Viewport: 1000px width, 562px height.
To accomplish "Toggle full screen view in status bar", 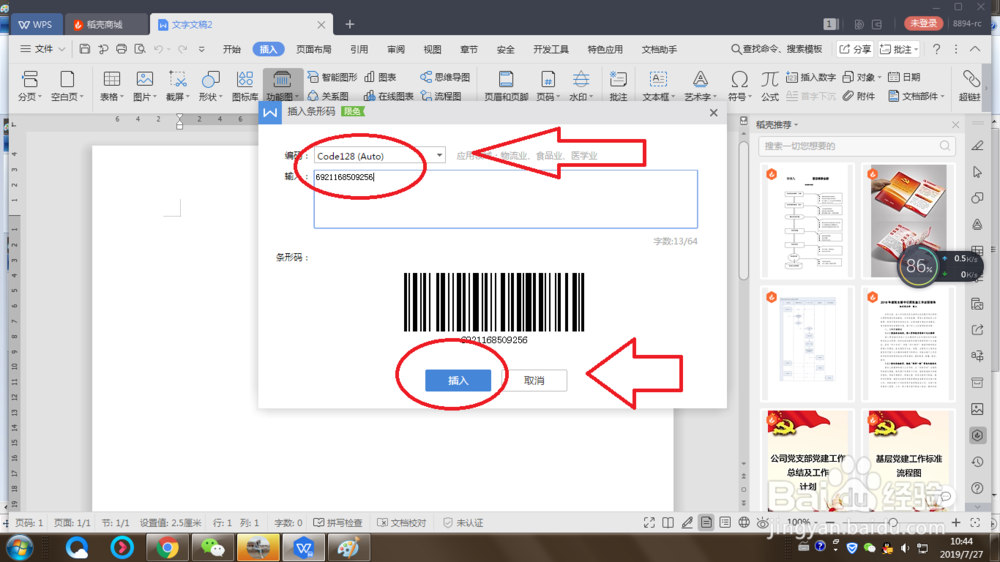I will coord(649,522).
